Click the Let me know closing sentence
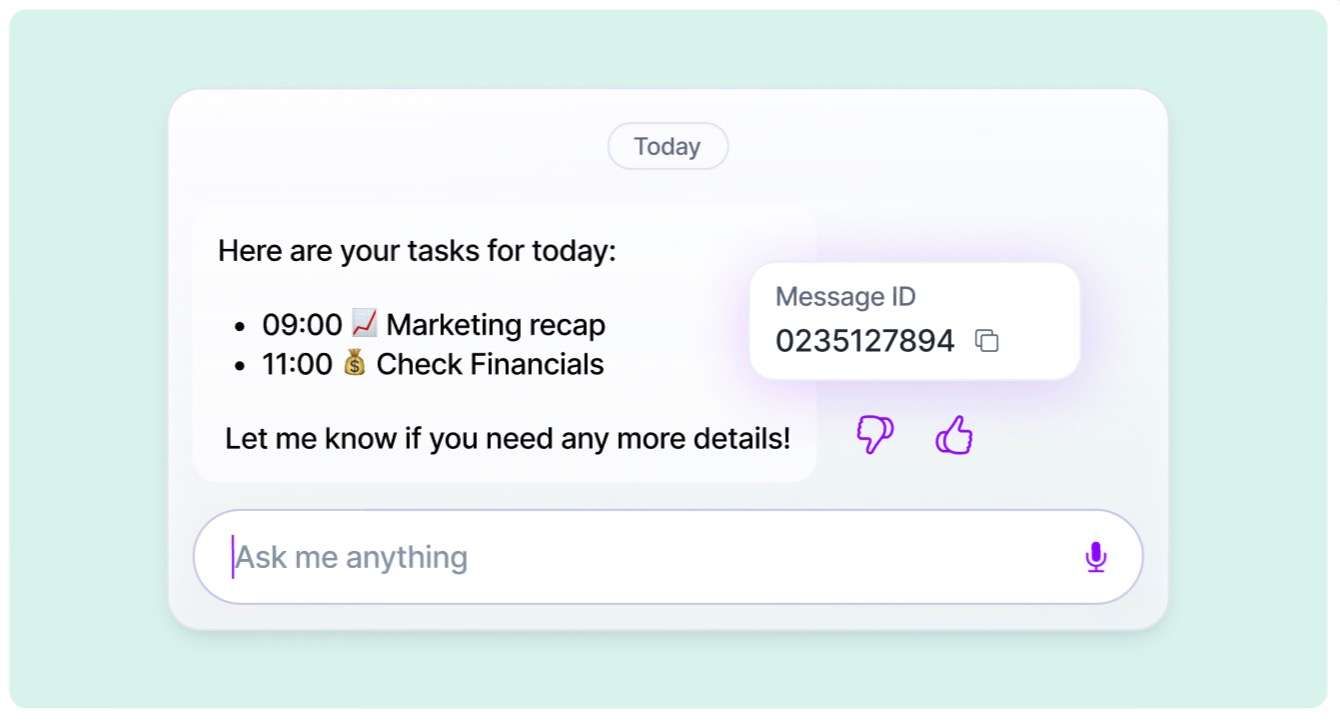The height and width of the screenshot is (728, 1340). coord(508,438)
